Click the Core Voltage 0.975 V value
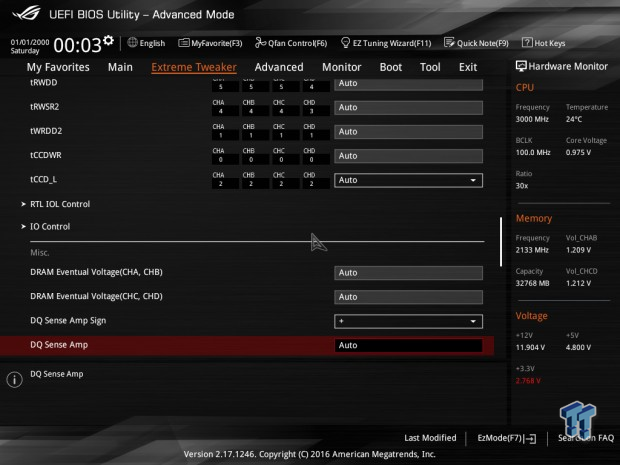The height and width of the screenshot is (465, 620). coord(578,152)
